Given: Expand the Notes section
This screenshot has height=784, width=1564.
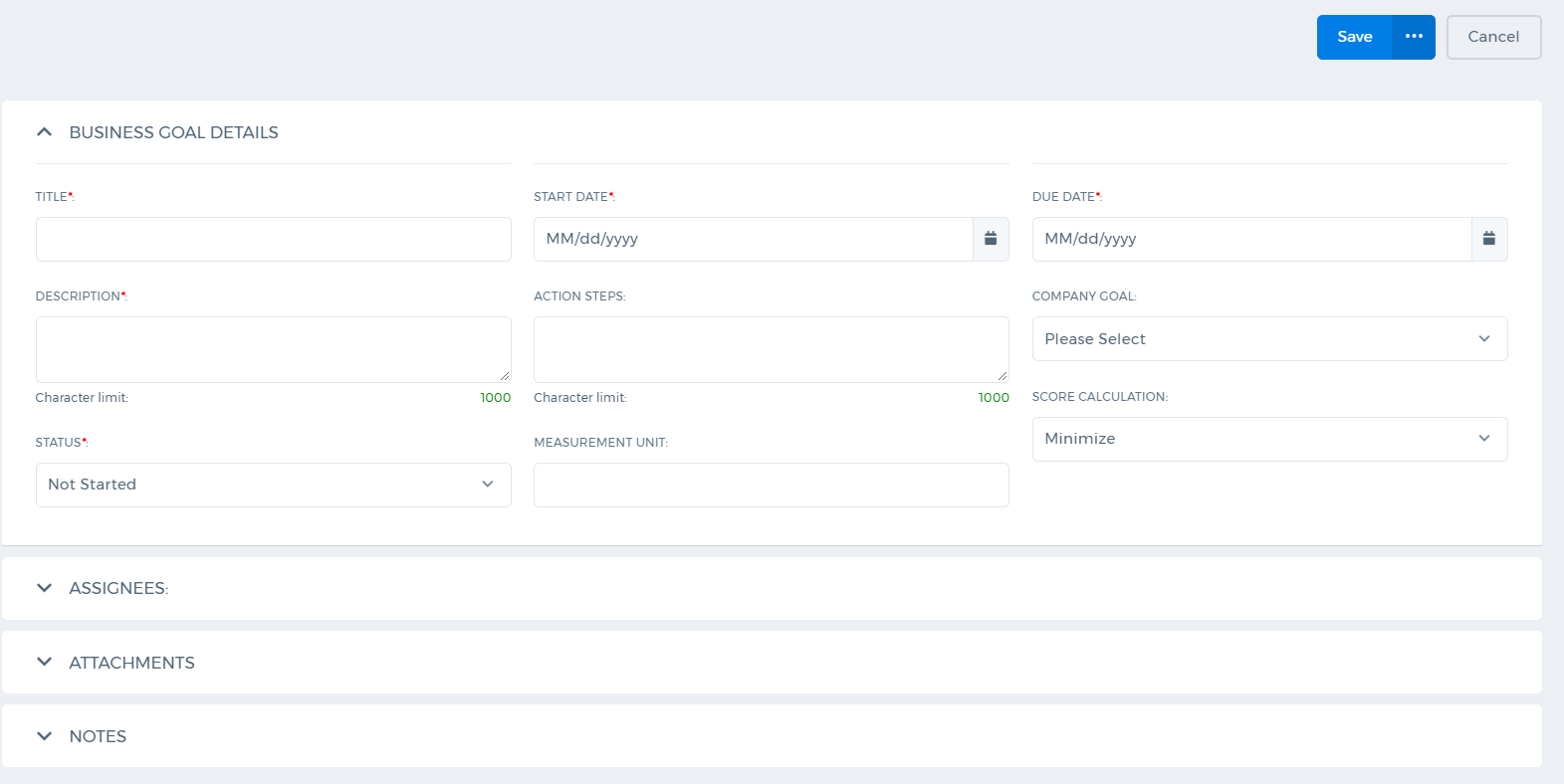Looking at the screenshot, I should click(x=44, y=736).
